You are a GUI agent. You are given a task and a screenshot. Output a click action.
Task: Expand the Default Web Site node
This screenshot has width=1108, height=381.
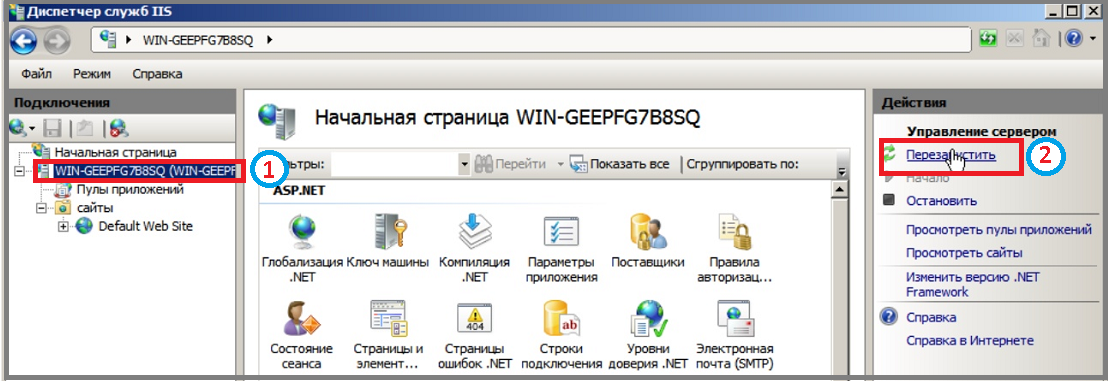point(63,226)
